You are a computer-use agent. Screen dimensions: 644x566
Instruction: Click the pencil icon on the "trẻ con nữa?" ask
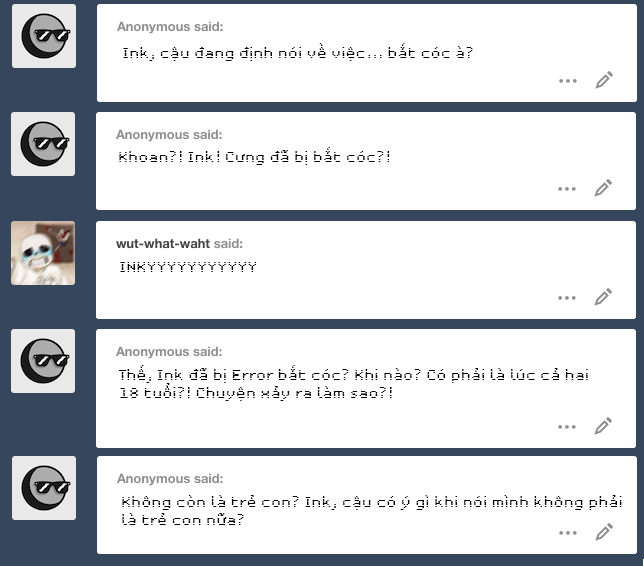(604, 532)
